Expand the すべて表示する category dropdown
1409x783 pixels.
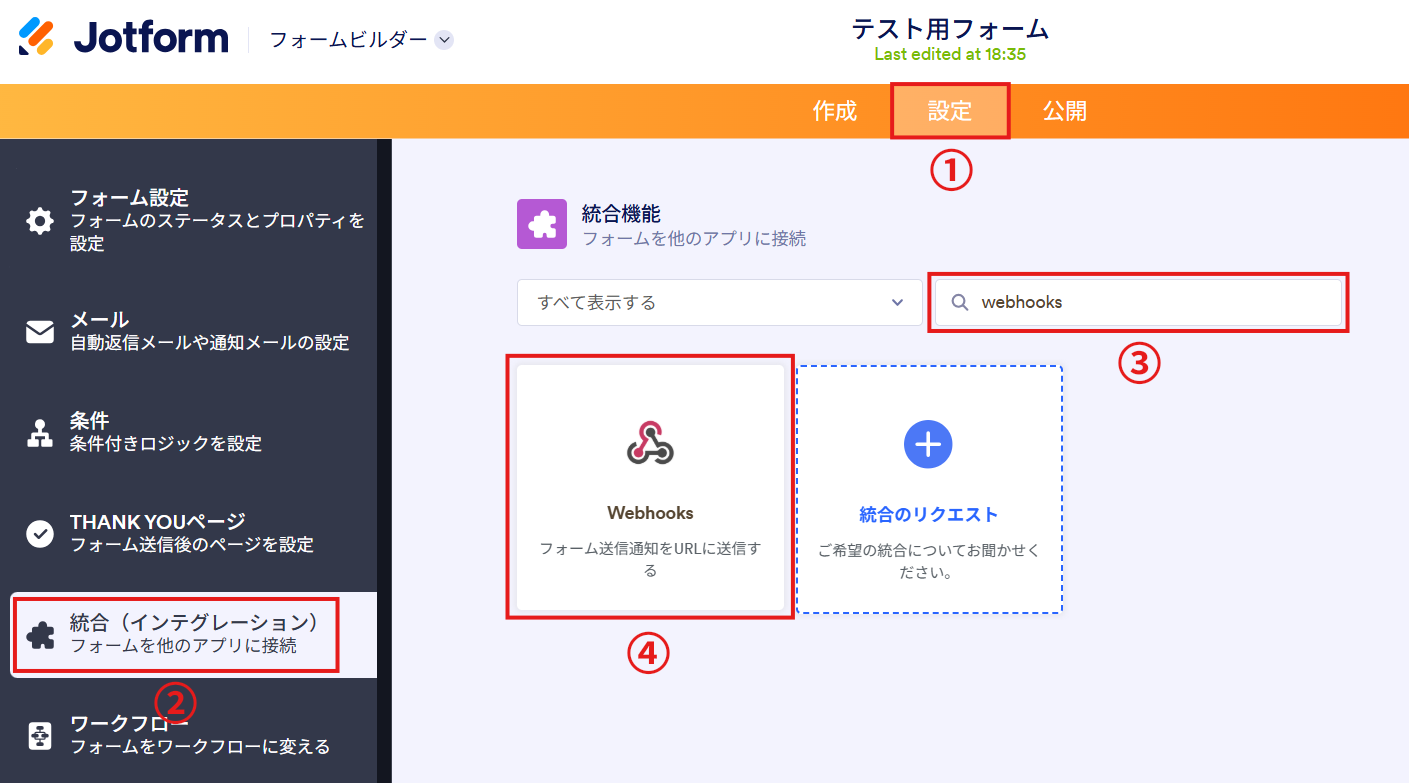[x=720, y=302]
